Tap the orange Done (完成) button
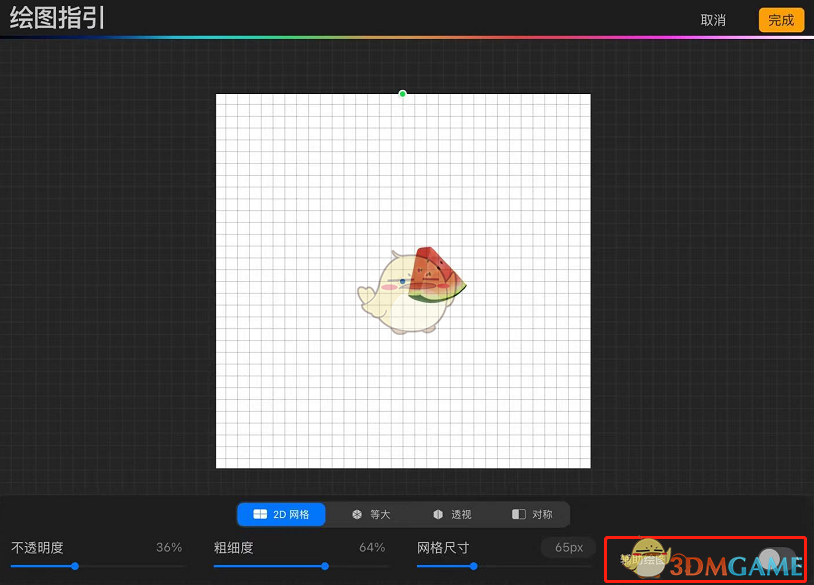 (x=780, y=20)
